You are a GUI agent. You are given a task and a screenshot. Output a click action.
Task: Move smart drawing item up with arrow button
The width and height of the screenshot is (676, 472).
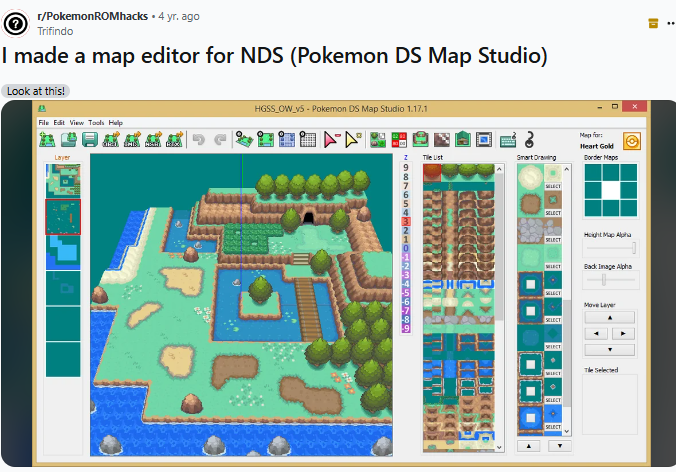529,446
